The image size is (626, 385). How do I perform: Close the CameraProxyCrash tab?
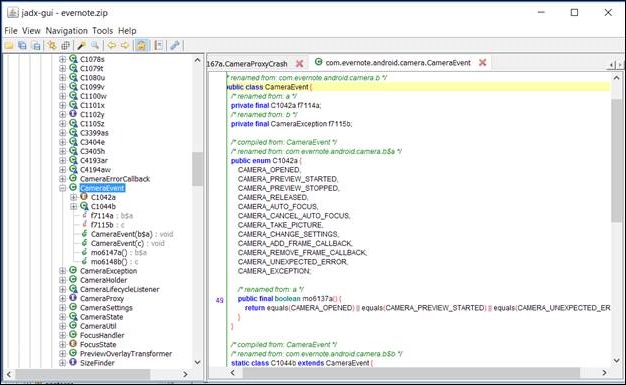[x=299, y=64]
